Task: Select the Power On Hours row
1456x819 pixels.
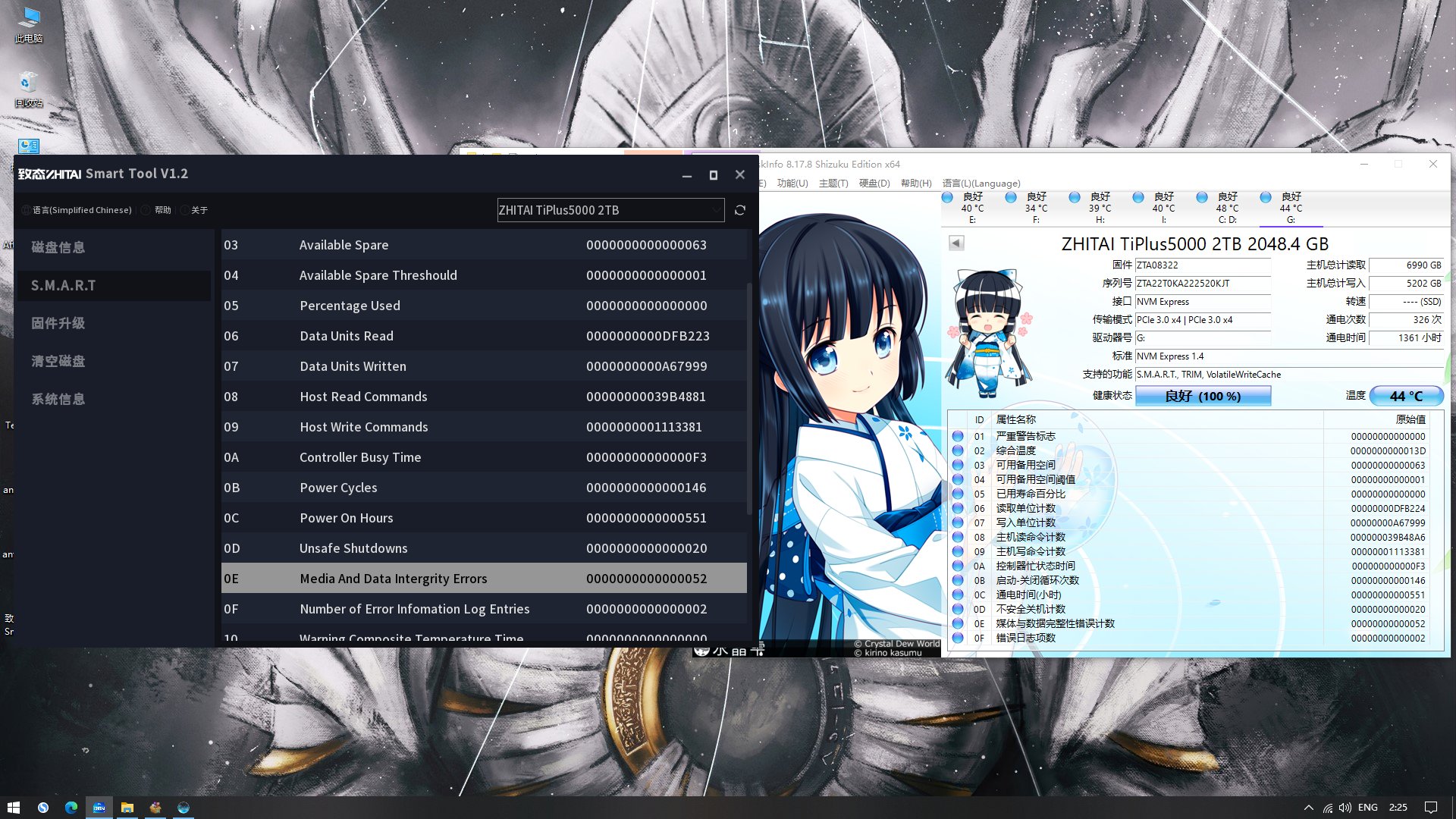Action: 484,518
